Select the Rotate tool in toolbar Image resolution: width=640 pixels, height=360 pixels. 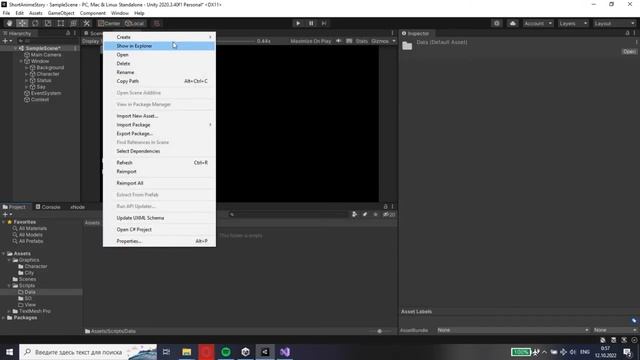coord(35,23)
